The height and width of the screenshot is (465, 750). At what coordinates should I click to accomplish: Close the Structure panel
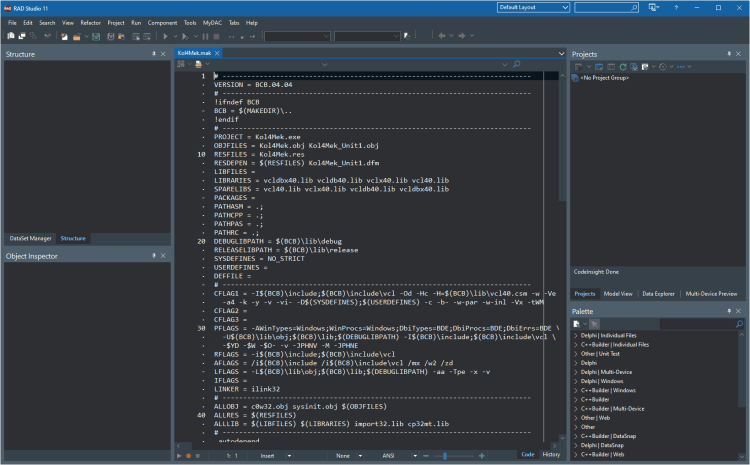coord(163,54)
